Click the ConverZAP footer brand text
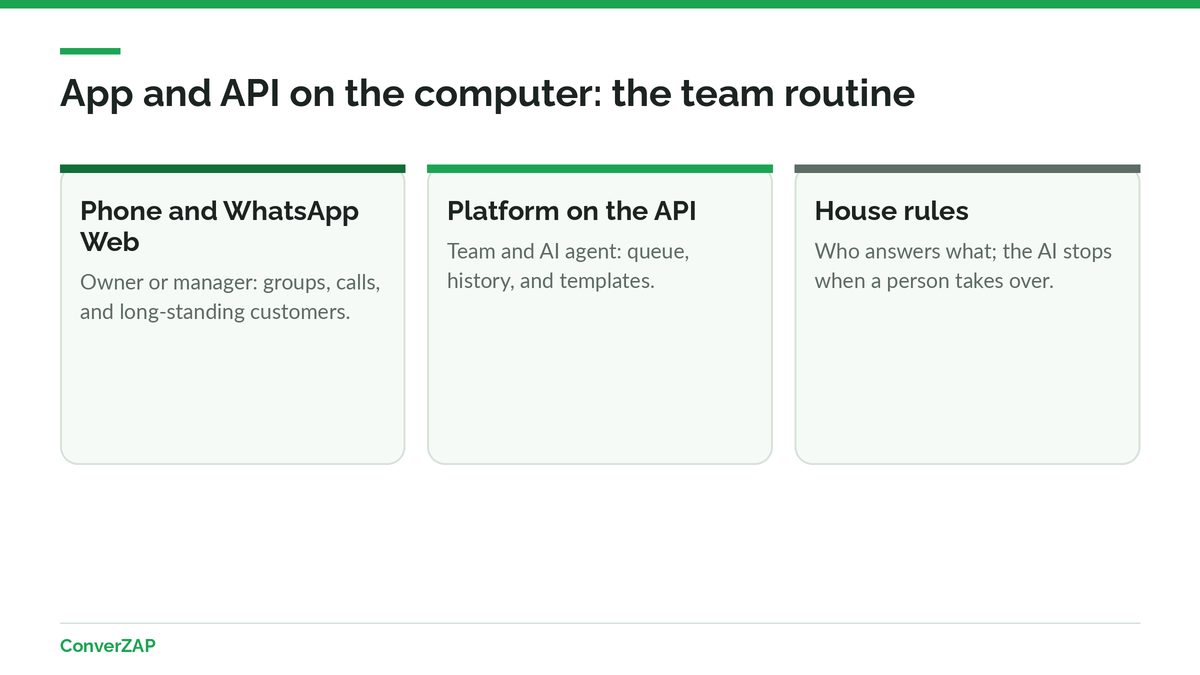The width and height of the screenshot is (1200, 675). [108, 646]
